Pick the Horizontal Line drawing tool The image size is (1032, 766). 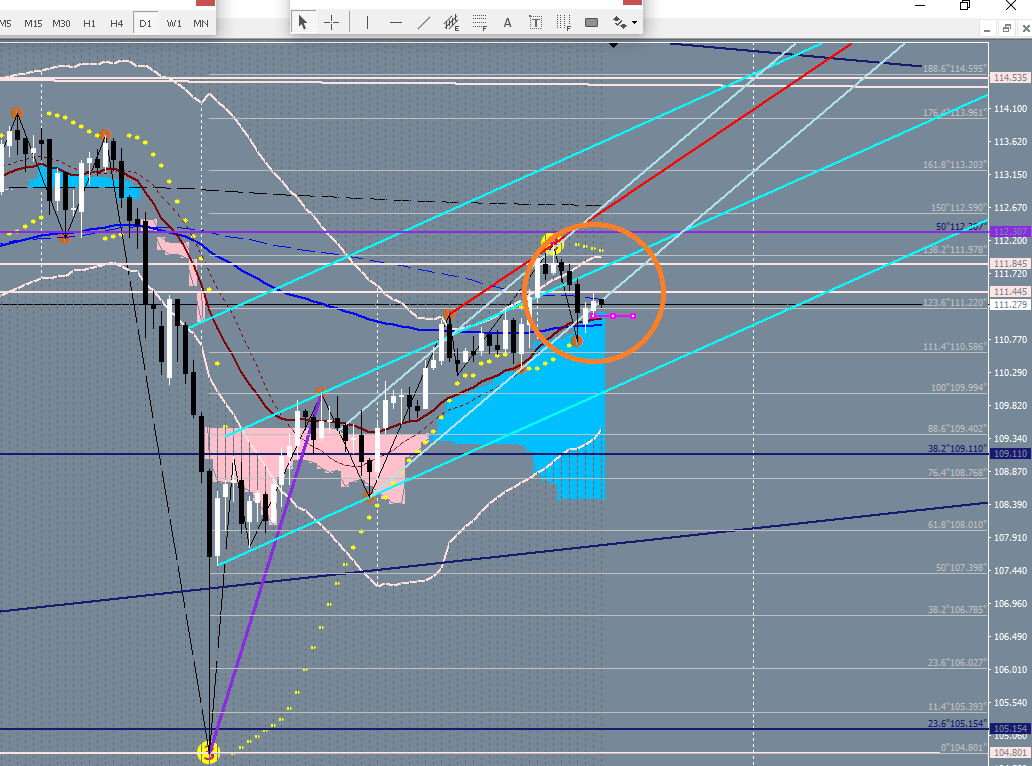396,22
